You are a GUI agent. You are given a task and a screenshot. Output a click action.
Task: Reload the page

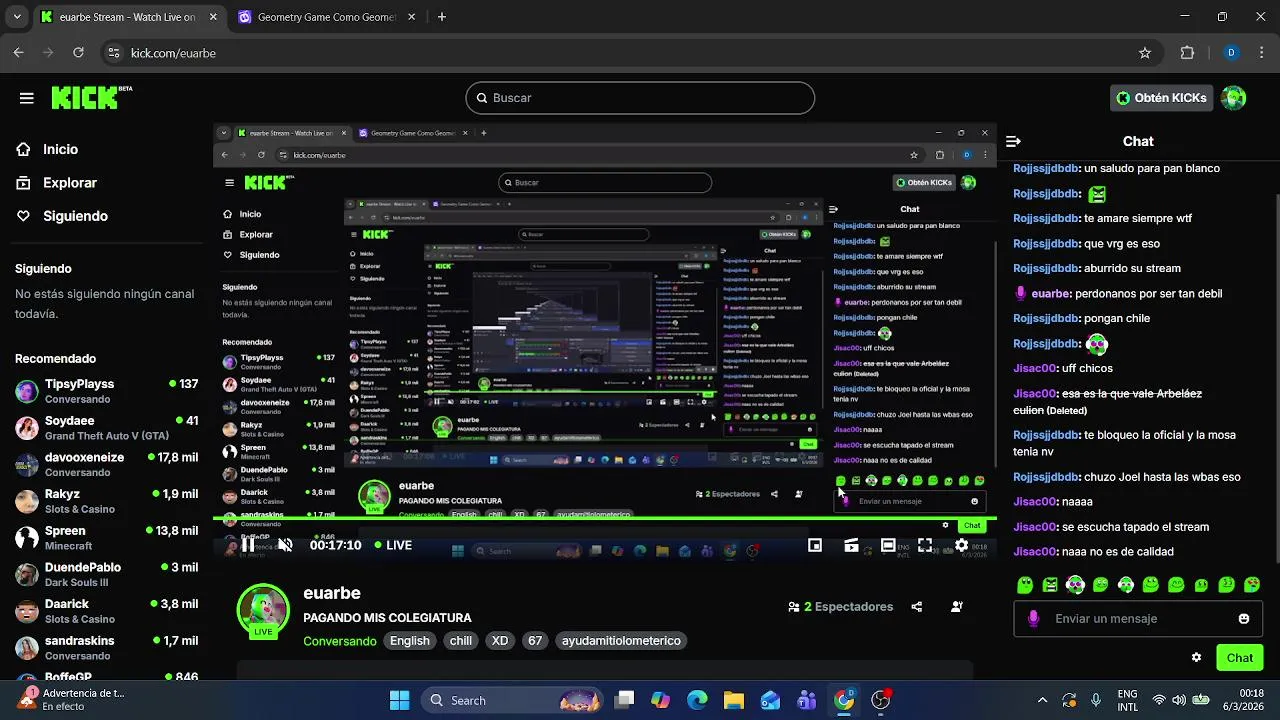[x=79, y=53]
